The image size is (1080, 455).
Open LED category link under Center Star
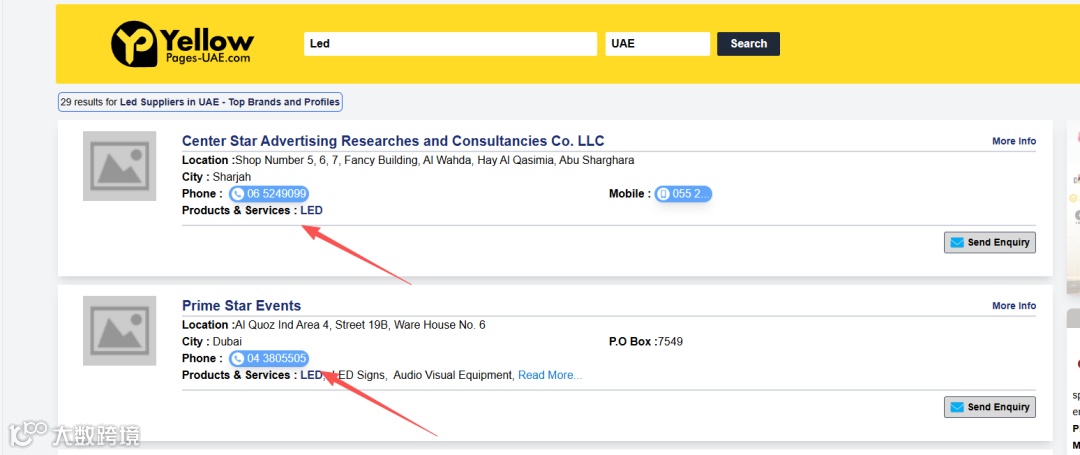(311, 210)
